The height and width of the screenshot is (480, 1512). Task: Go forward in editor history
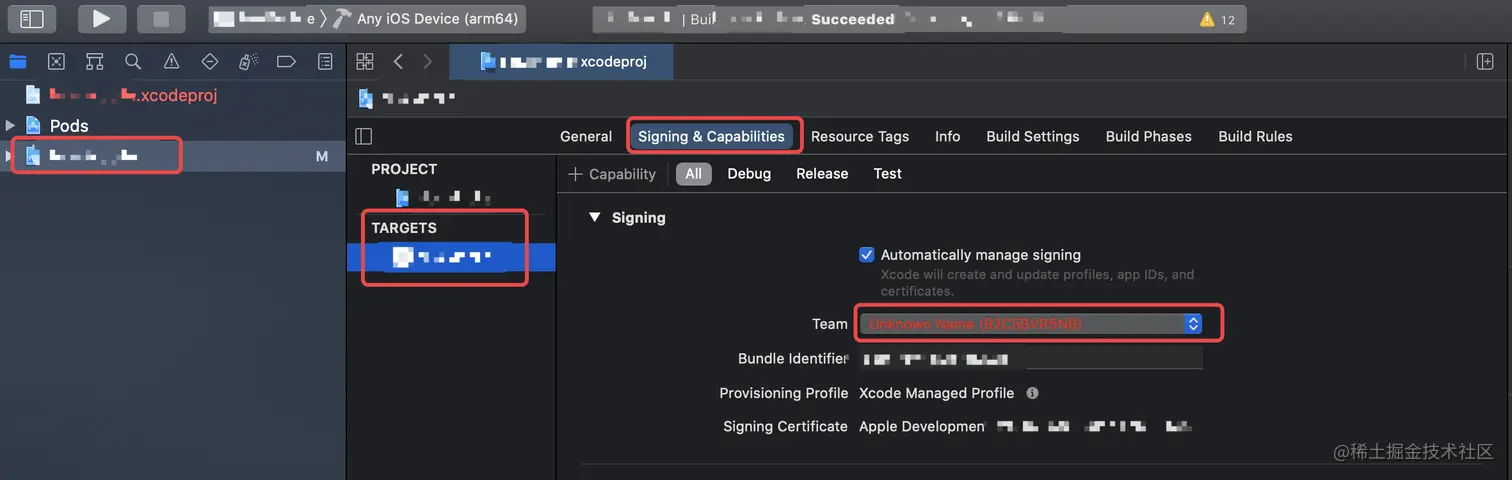pyautogui.click(x=428, y=62)
